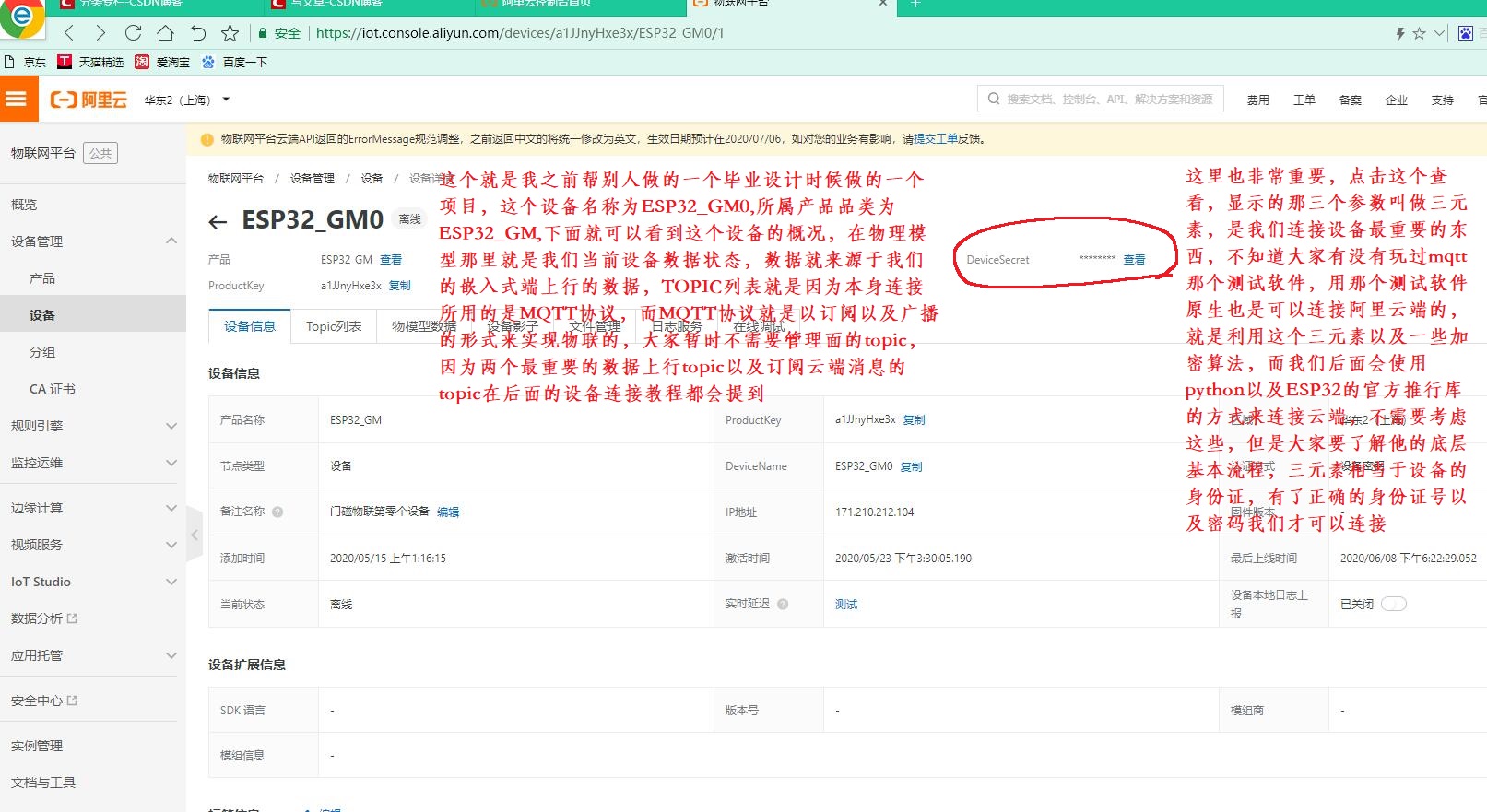
Task: Click 编辑 link for 备注名称
Action: coord(448,512)
